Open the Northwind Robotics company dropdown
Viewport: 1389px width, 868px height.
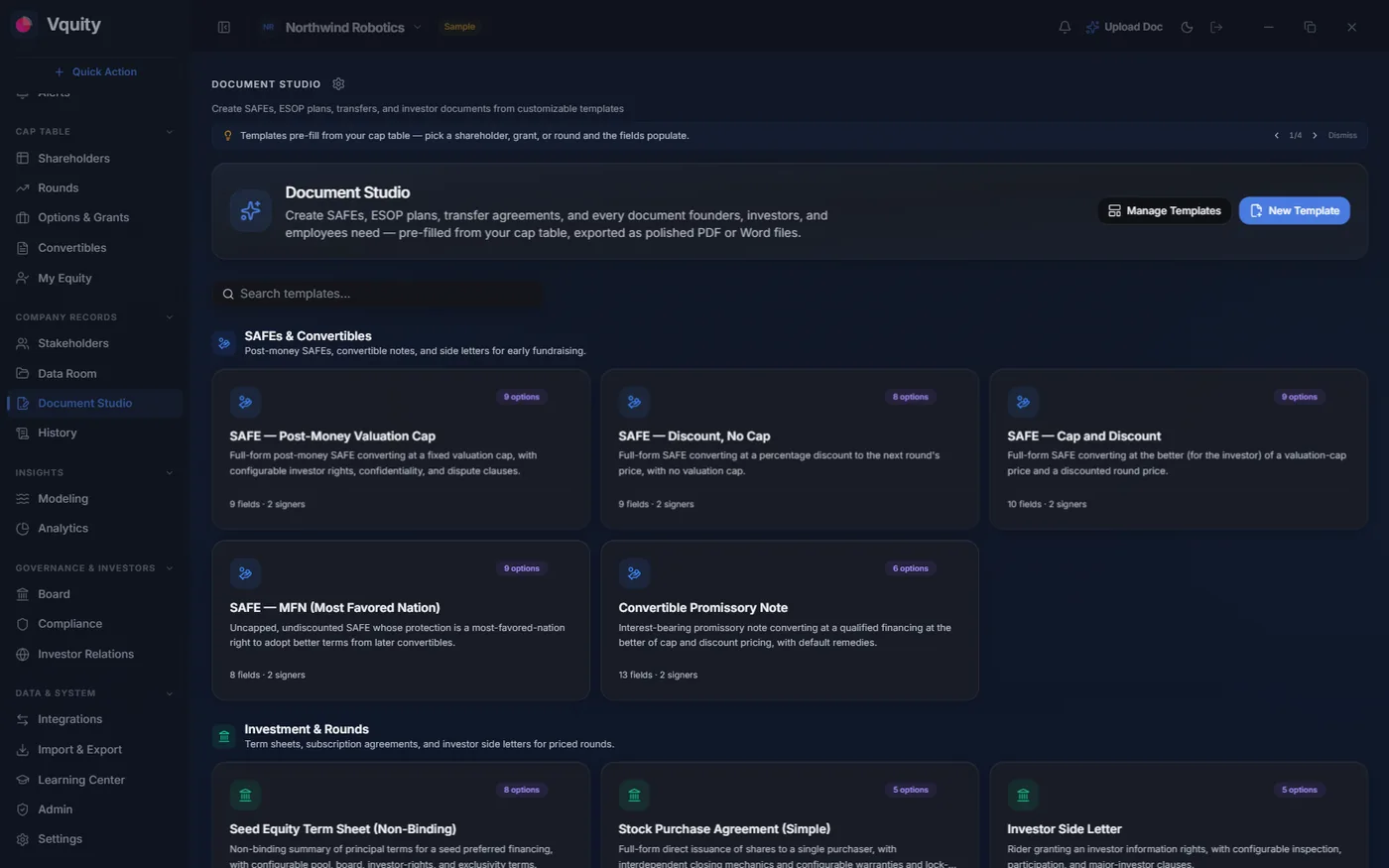[x=340, y=27]
